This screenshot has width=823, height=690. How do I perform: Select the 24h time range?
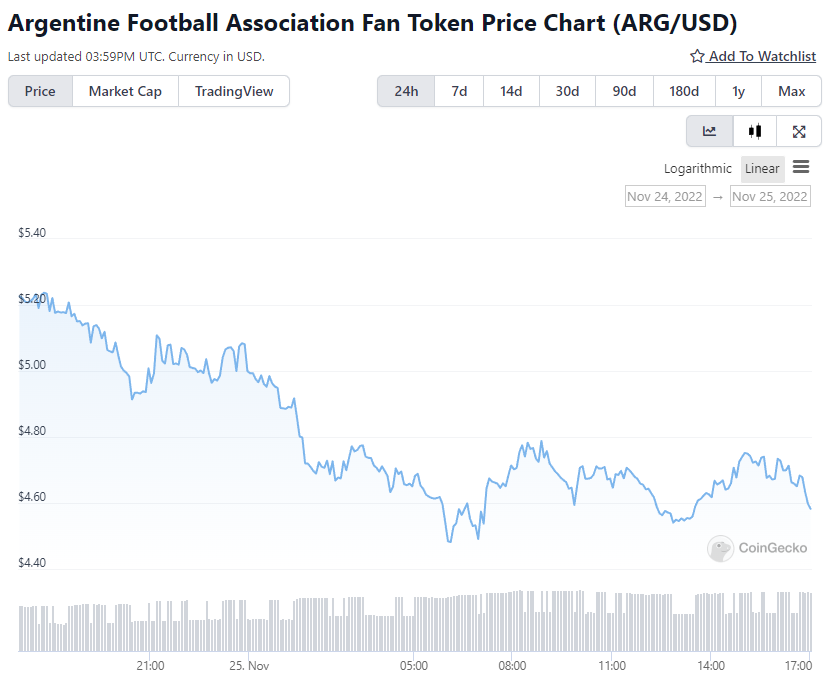point(406,91)
